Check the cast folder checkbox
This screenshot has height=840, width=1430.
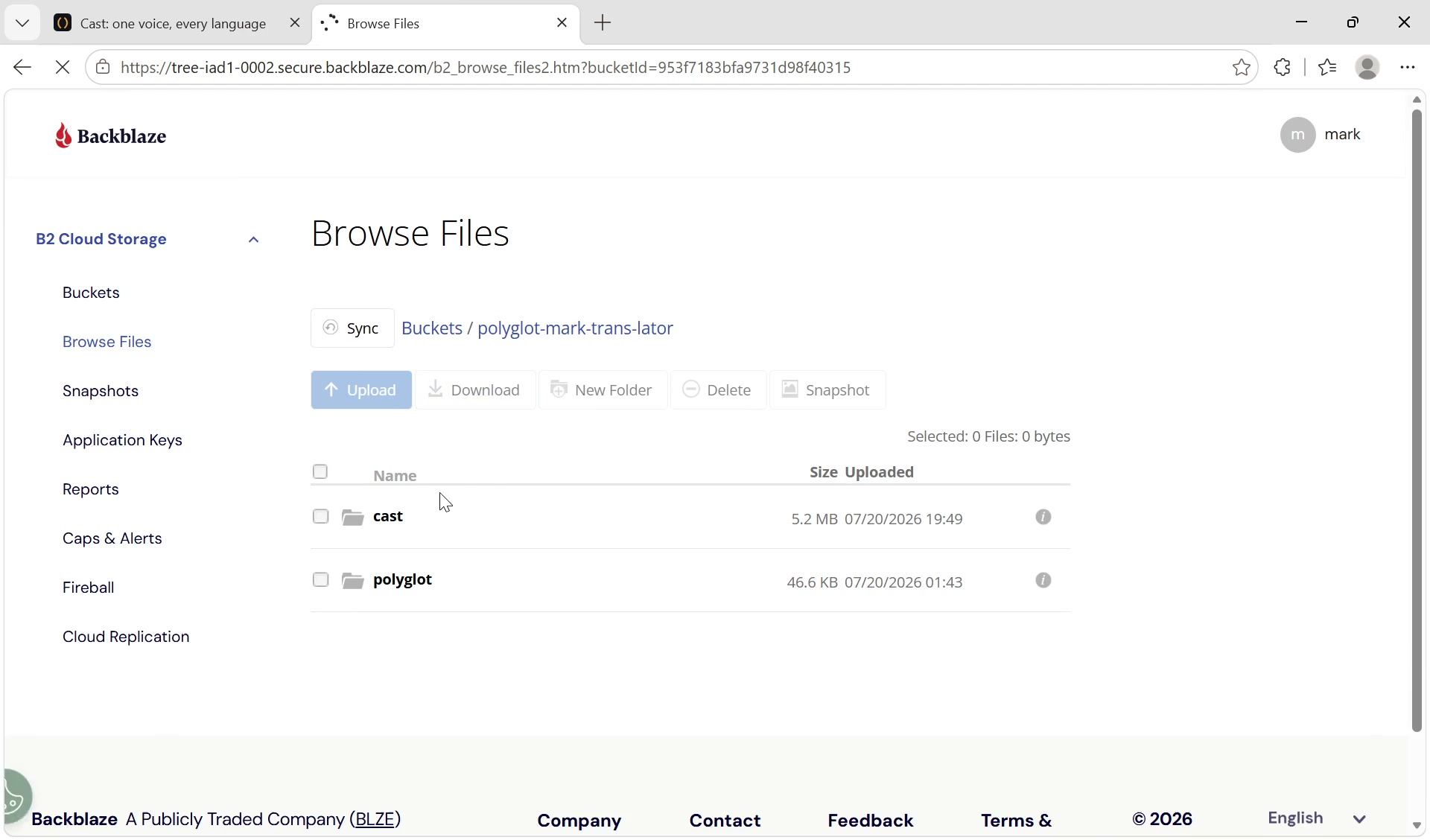(x=320, y=517)
